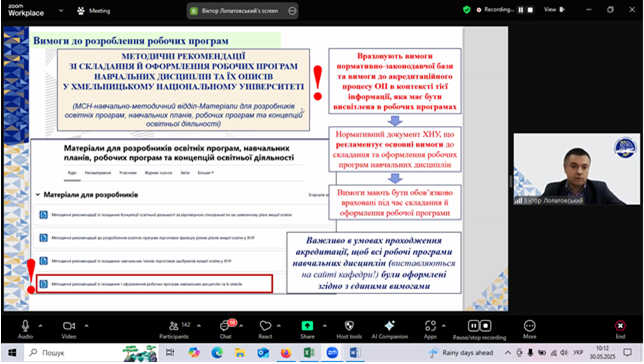Image resolution: width=644 pixels, height=364 pixels.
Task: Expand audio options arrow next to Audio
Action: tap(40, 326)
